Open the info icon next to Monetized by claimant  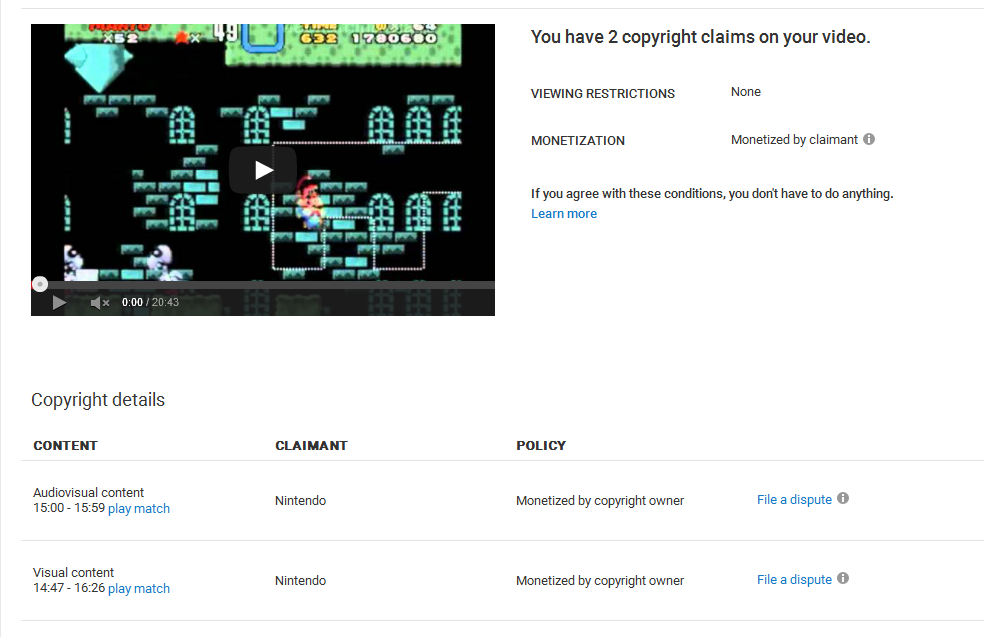[x=868, y=139]
